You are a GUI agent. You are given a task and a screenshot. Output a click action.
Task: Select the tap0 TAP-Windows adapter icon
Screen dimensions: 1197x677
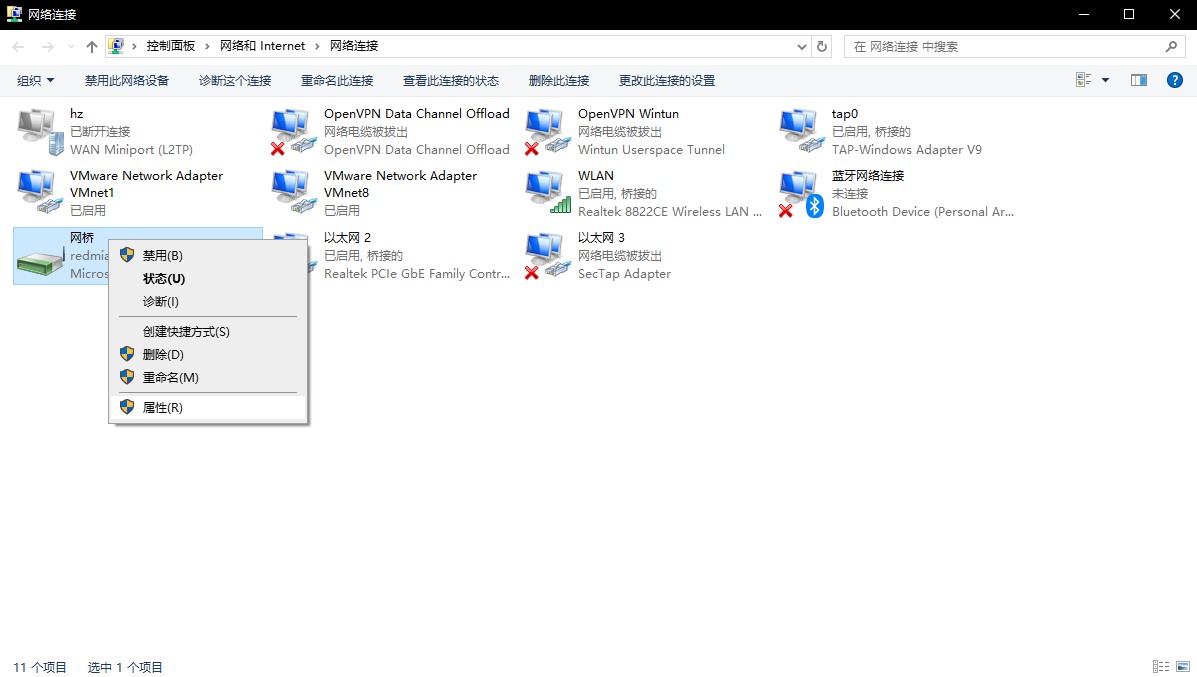coord(800,131)
